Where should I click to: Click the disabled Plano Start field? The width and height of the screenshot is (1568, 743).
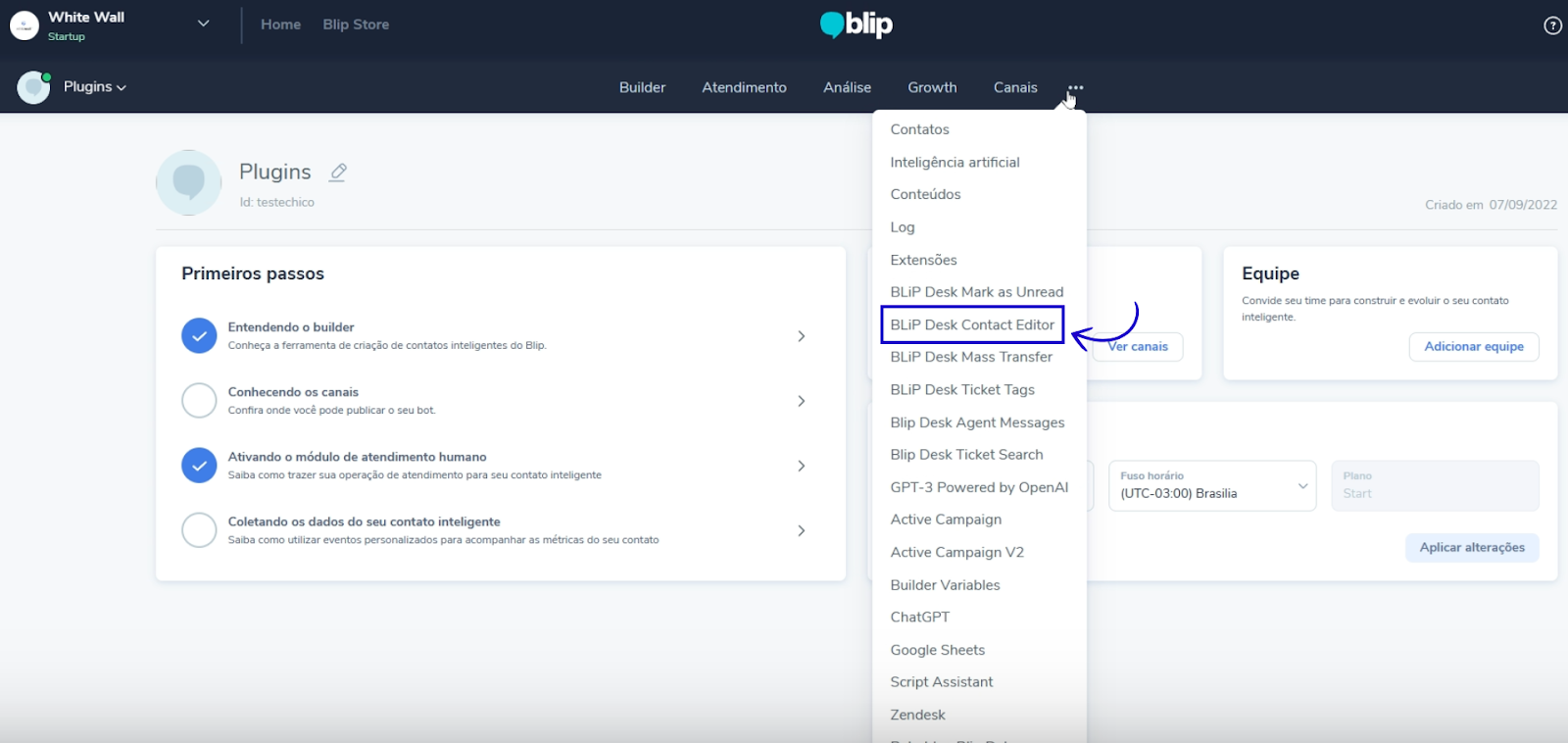point(1435,485)
